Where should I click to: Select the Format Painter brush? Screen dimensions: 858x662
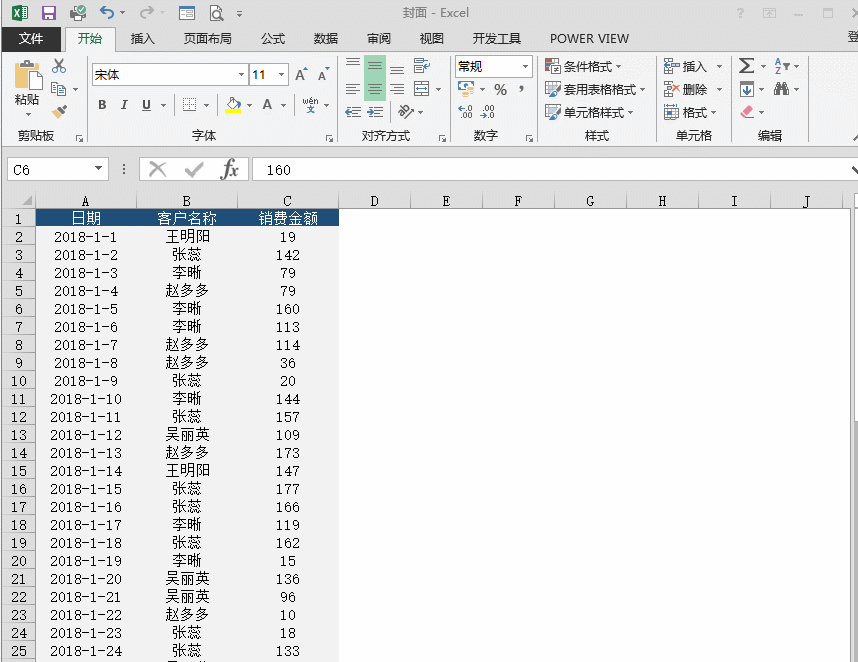click(x=59, y=112)
